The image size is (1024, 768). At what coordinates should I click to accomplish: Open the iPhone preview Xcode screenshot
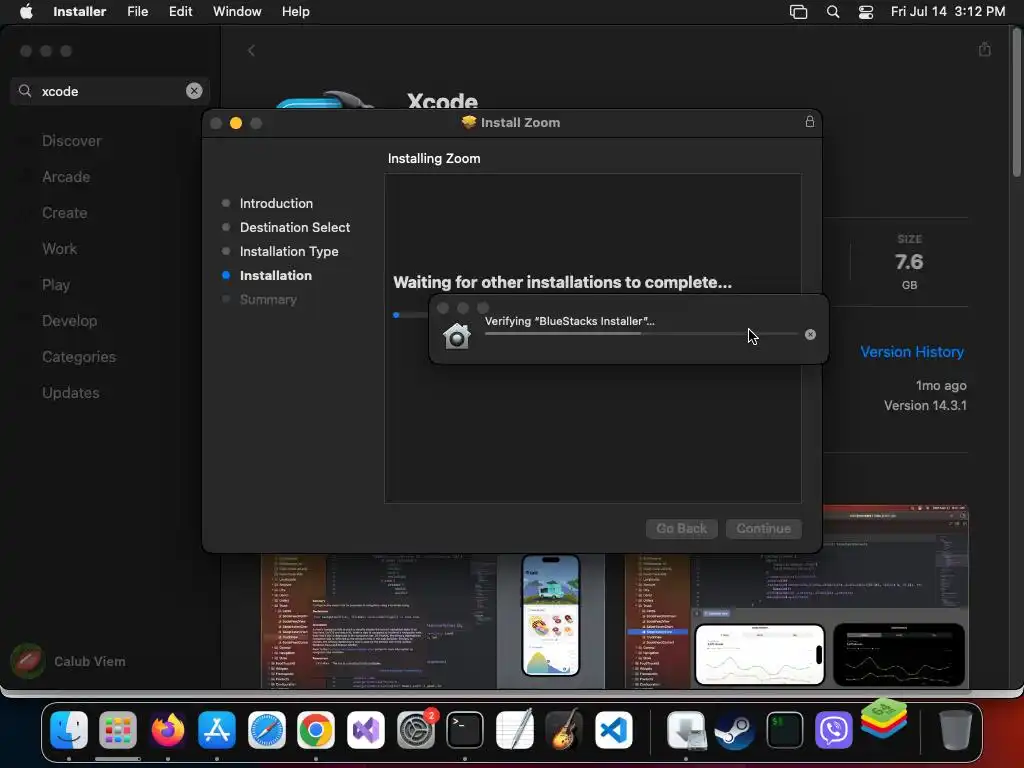[x=551, y=616]
